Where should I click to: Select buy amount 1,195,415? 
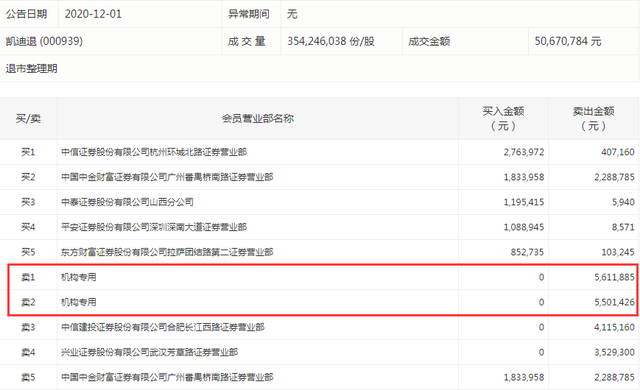tap(524, 202)
